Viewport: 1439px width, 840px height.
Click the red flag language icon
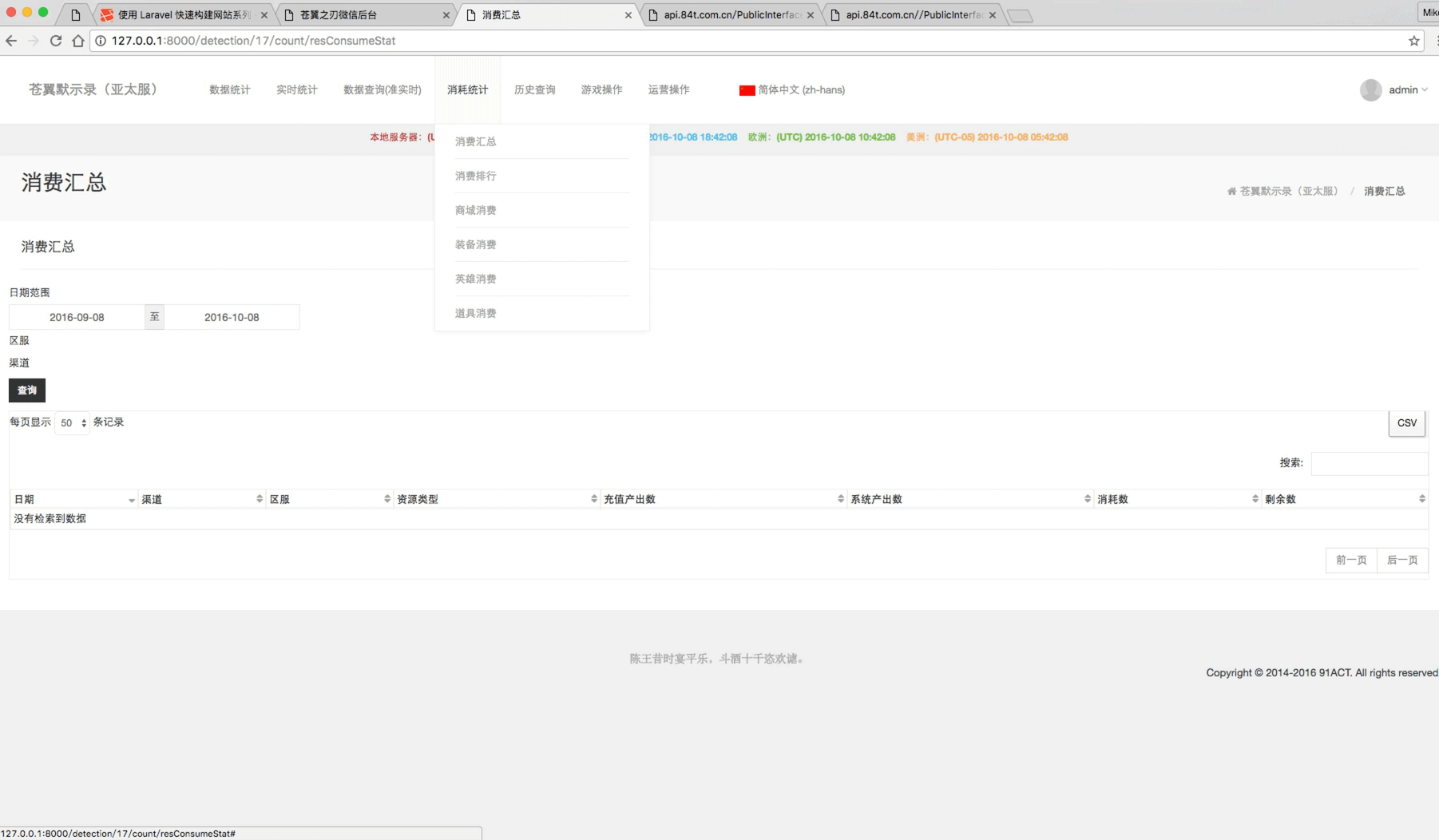pos(747,90)
